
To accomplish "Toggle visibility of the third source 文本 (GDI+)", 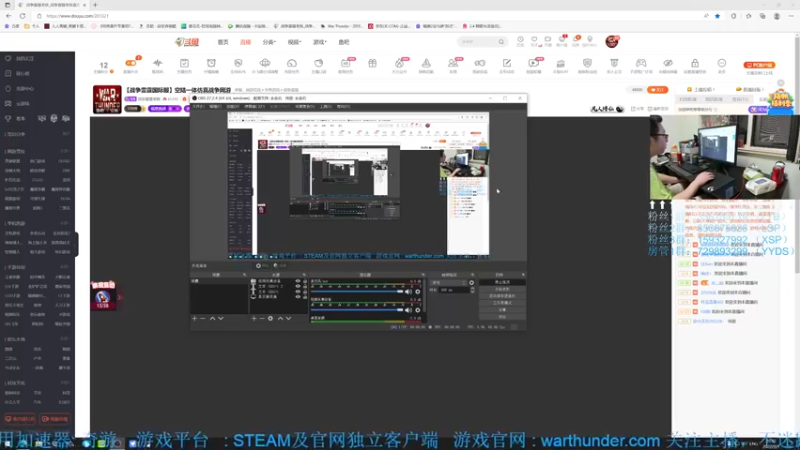I will [298, 291].
